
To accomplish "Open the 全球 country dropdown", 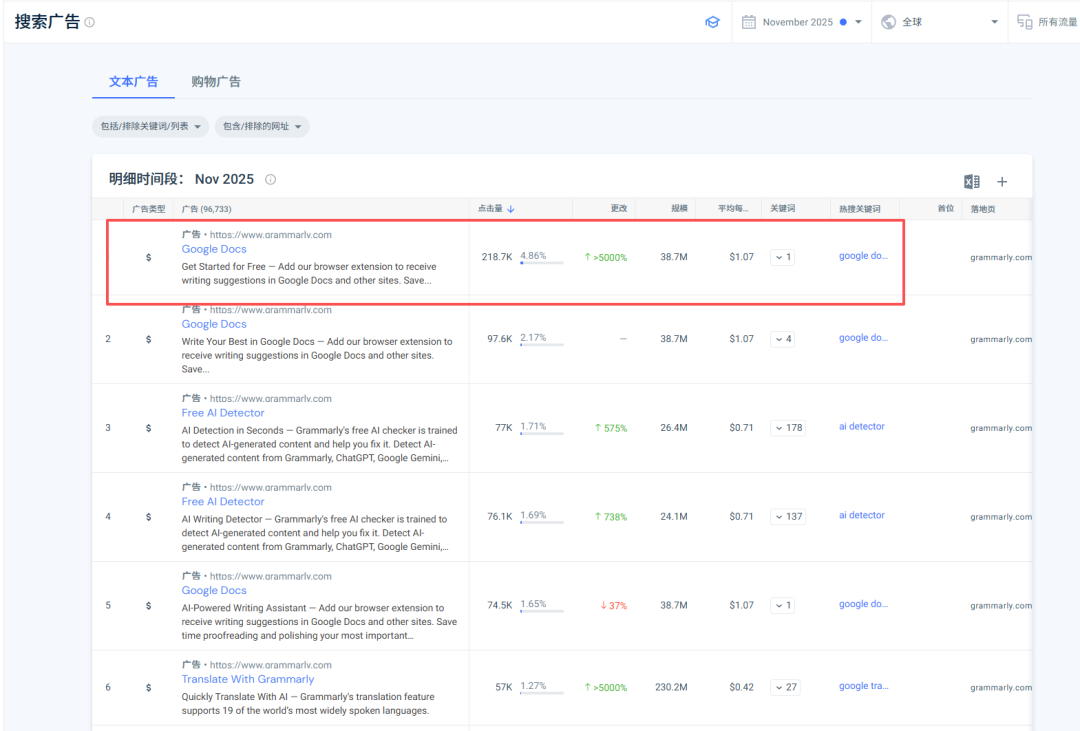I will coord(940,22).
